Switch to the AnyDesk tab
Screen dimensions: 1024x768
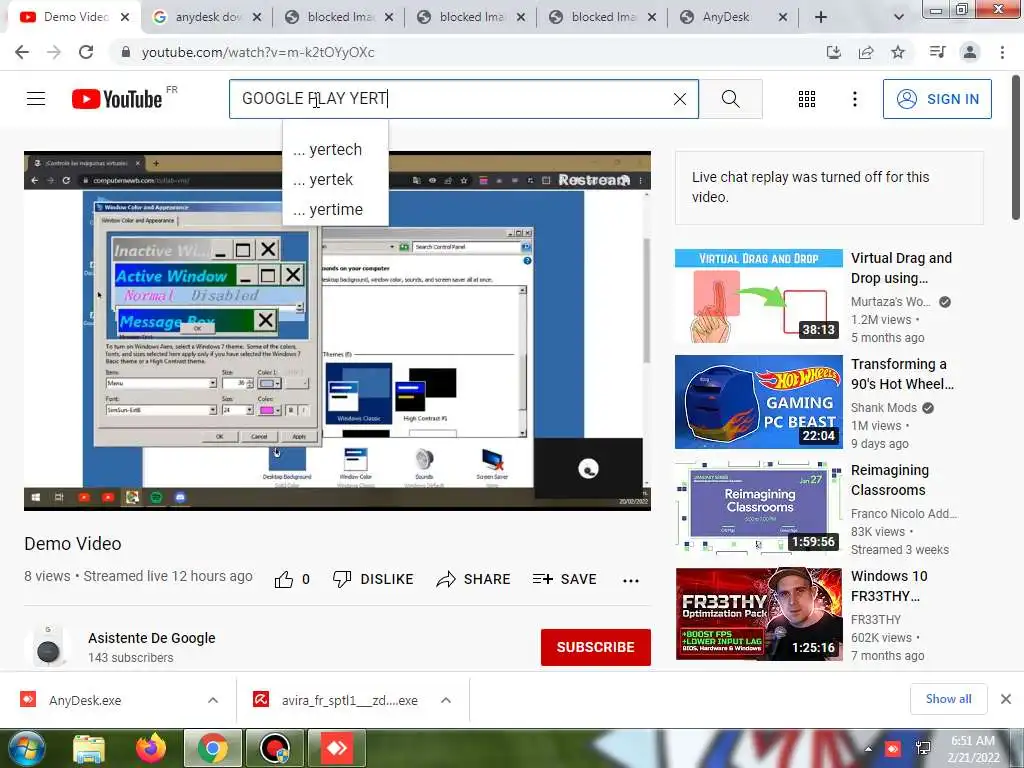pyautogui.click(x=733, y=17)
